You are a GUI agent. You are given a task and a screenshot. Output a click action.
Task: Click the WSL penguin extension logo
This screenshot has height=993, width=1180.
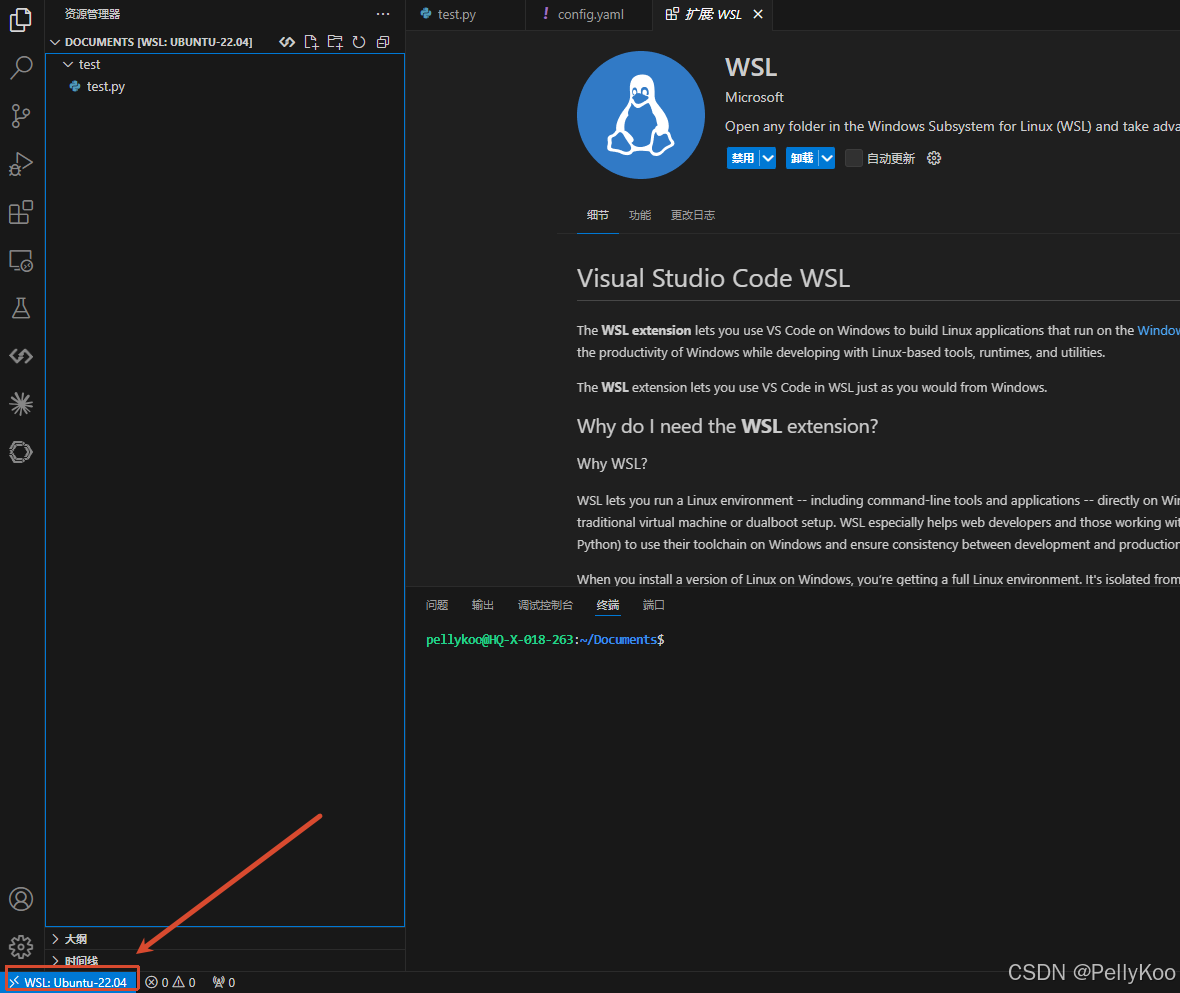[640, 115]
